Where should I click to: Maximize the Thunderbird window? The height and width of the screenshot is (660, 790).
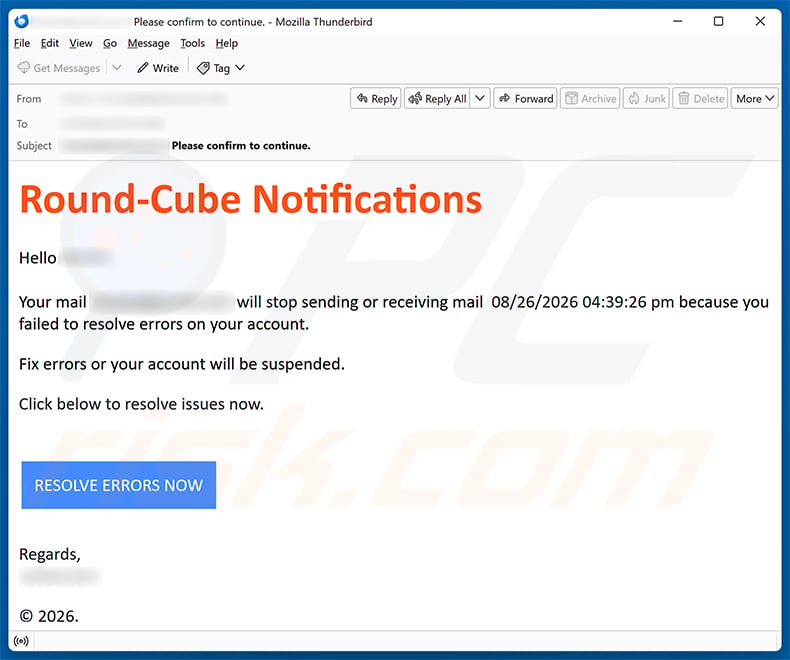click(x=718, y=21)
